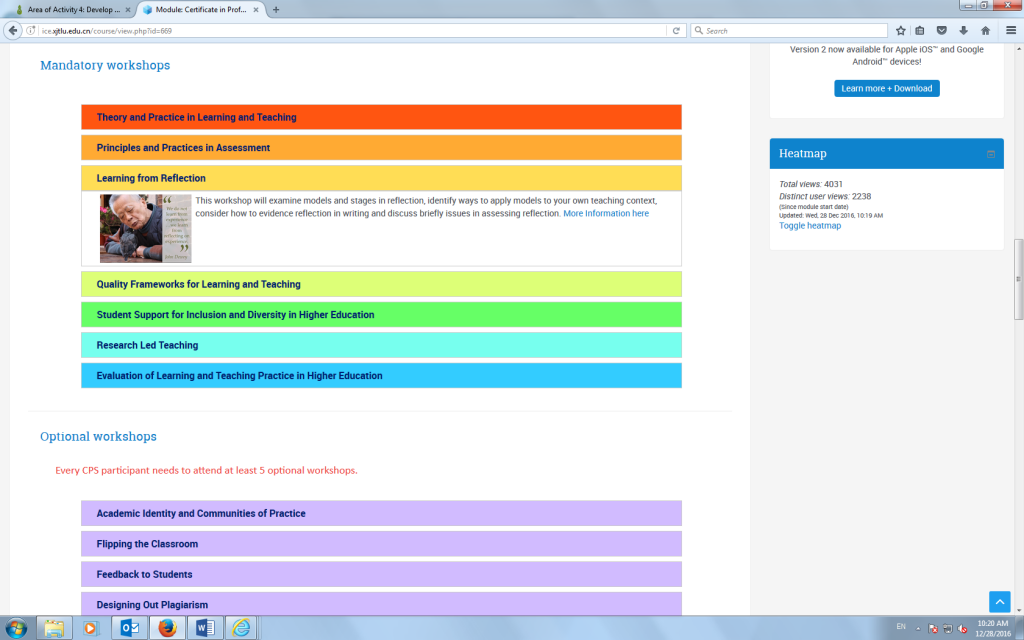Open Outlook from the taskbar
The image size is (1024, 640).
pyautogui.click(x=130, y=628)
